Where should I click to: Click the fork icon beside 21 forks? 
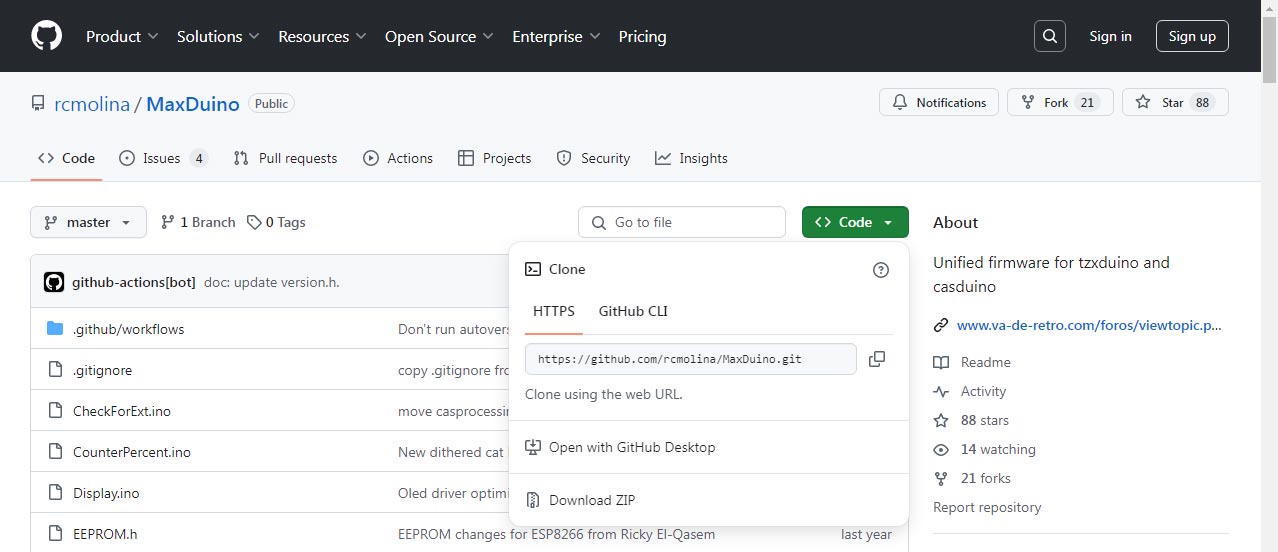point(941,478)
